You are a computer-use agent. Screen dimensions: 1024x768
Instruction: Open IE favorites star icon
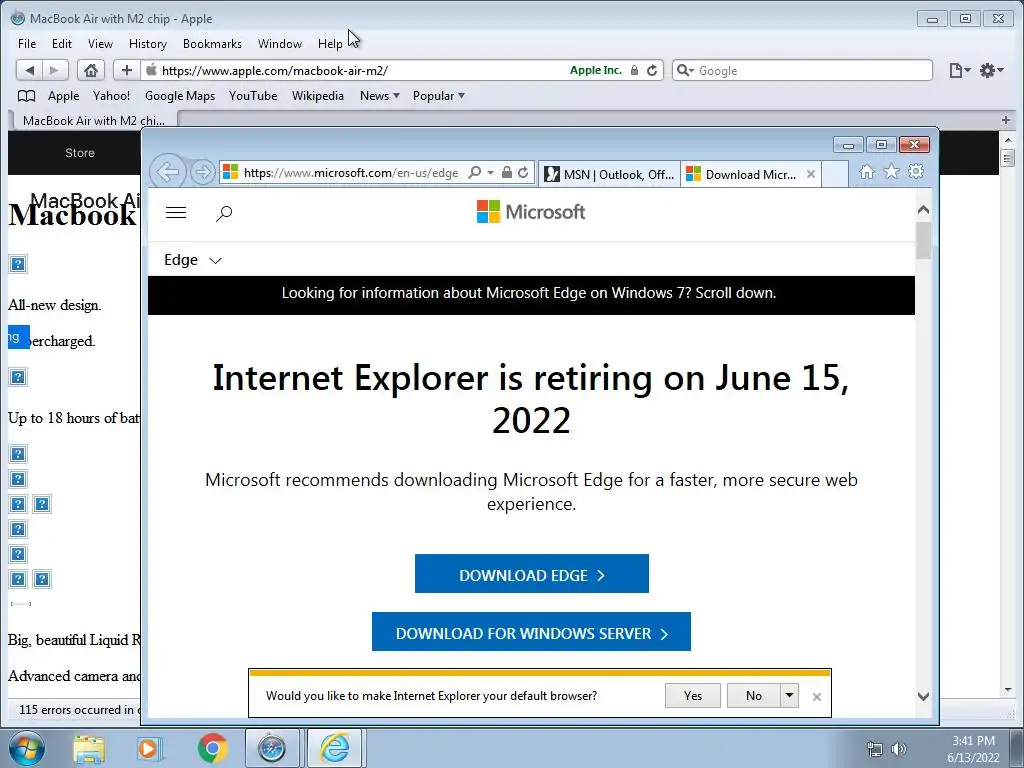[x=891, y=172]
